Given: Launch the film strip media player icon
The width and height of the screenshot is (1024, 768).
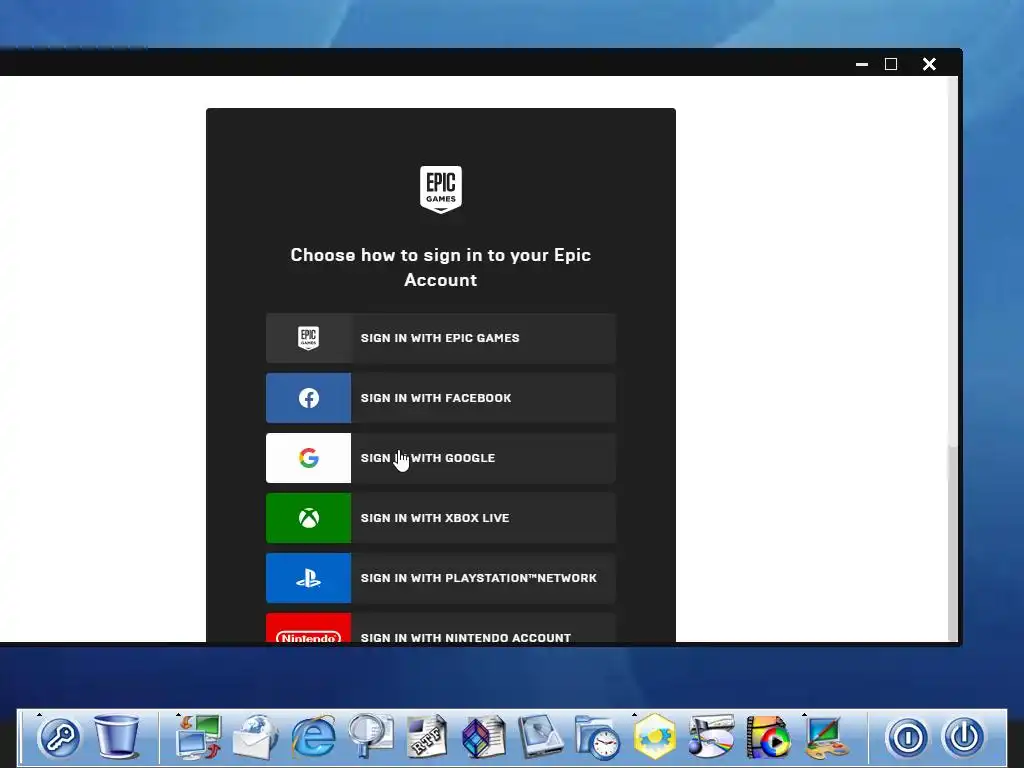Looking at the screenshot, I should [768, 737].
